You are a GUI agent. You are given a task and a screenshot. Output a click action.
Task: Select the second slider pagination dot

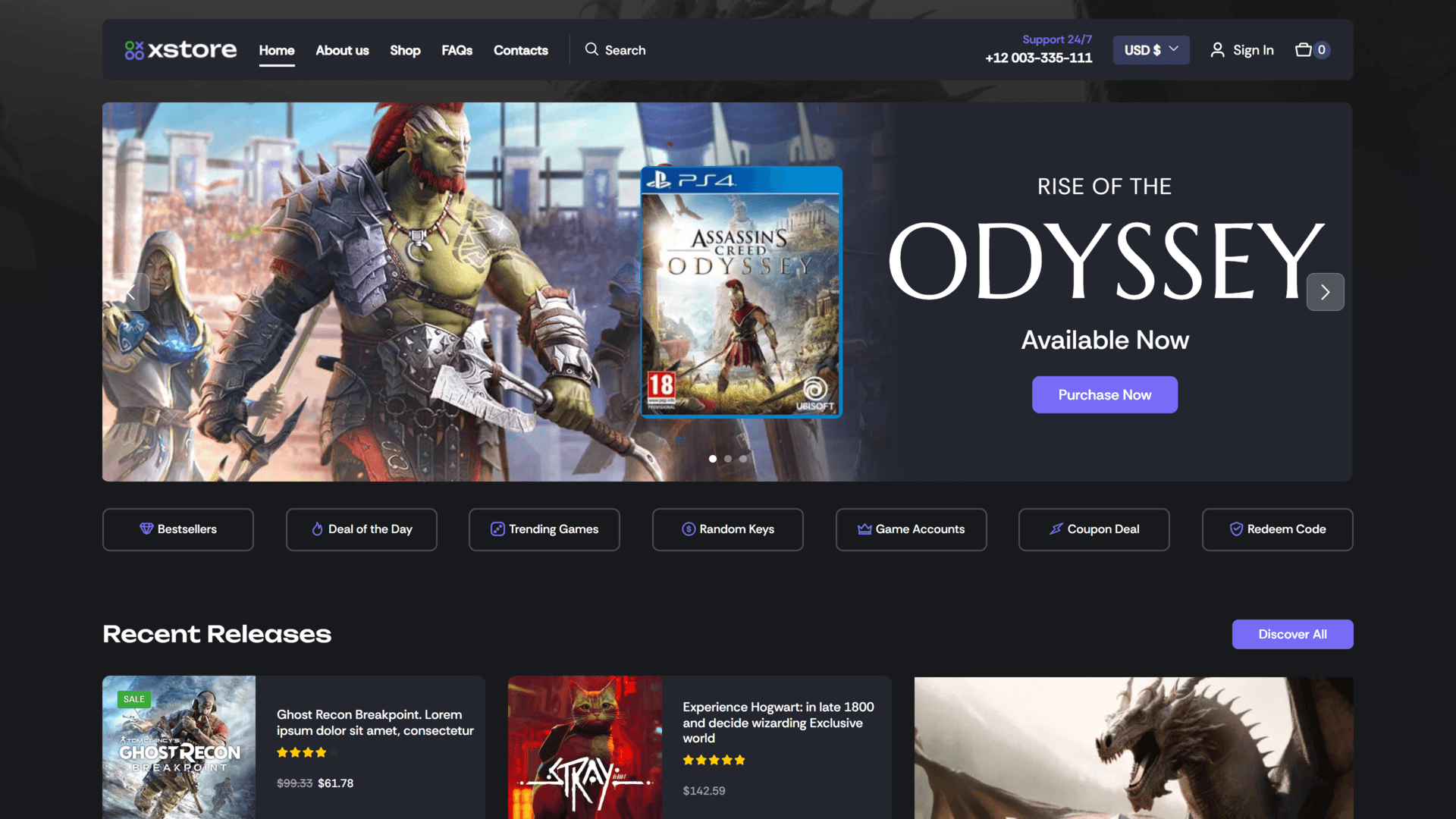[728, 459]
